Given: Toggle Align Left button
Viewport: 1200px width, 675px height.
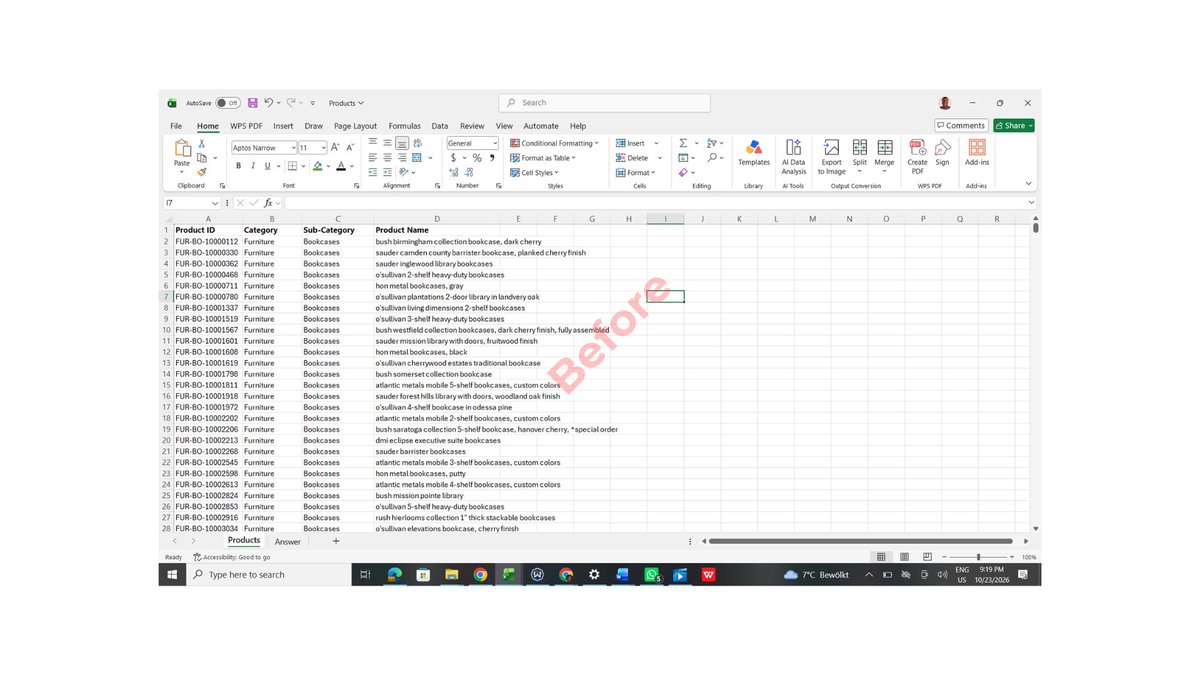Looking at the screenshot, I should (x=372, y=158).
